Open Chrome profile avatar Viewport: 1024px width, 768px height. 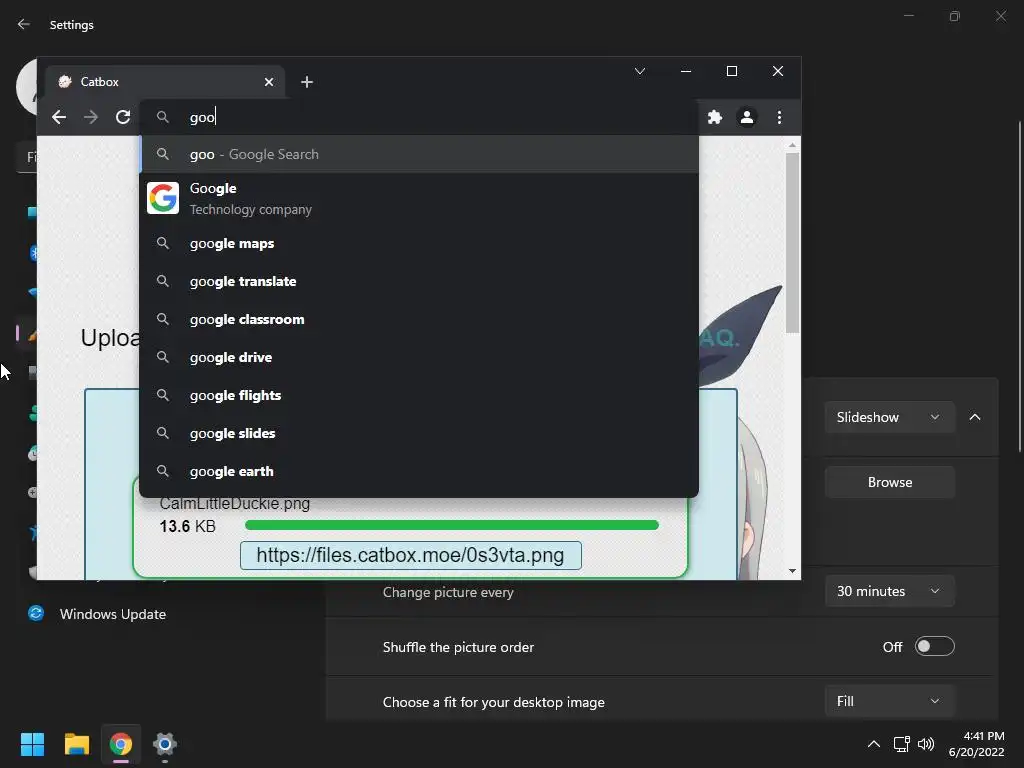(746, 117)
